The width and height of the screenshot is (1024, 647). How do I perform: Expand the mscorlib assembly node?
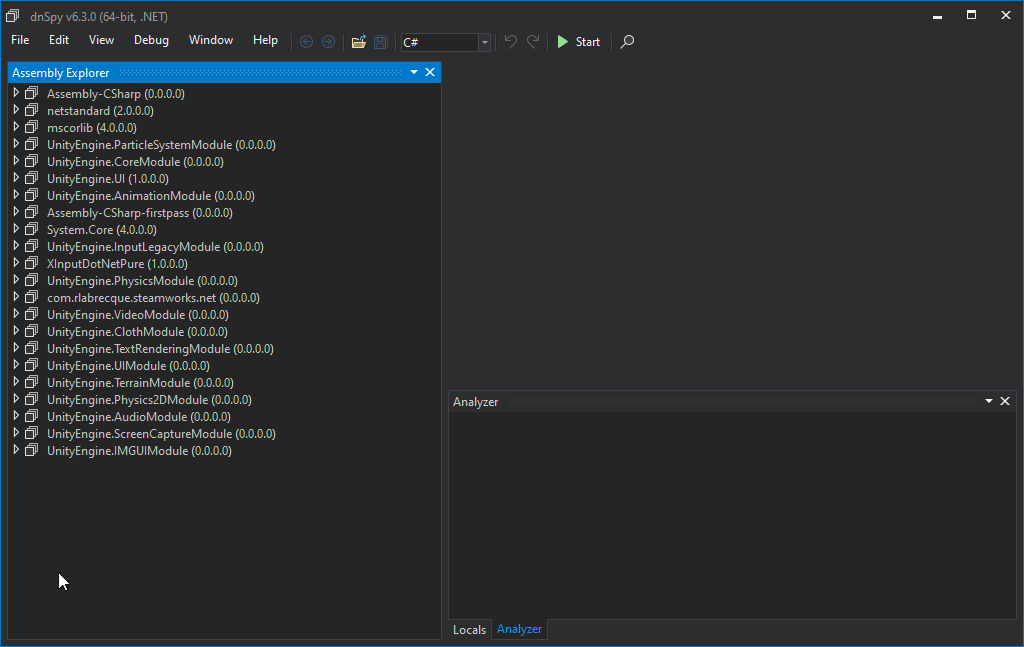pos(16,127)
